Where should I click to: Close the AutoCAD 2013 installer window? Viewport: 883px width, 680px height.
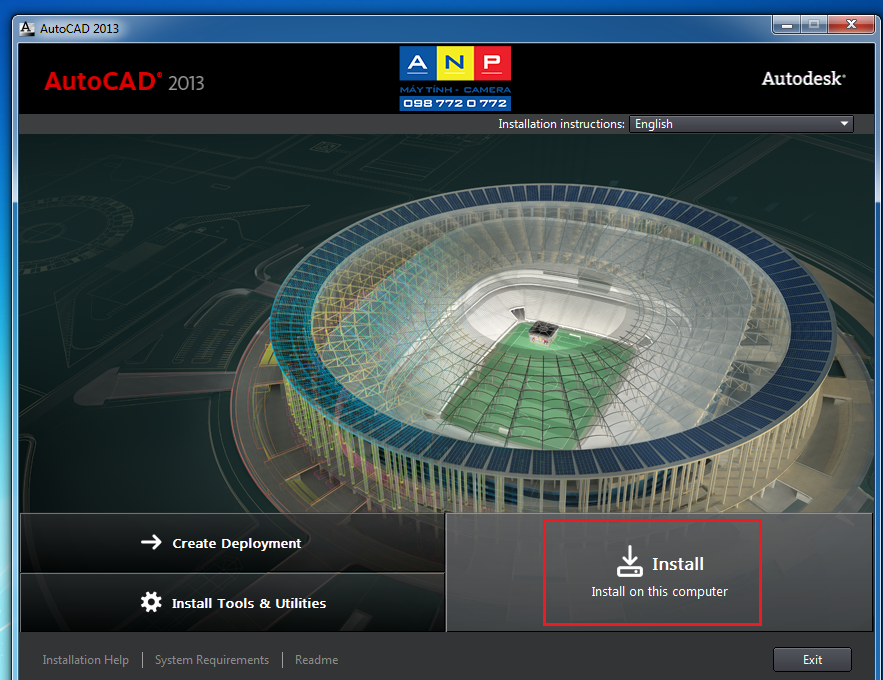pos(851,25)
